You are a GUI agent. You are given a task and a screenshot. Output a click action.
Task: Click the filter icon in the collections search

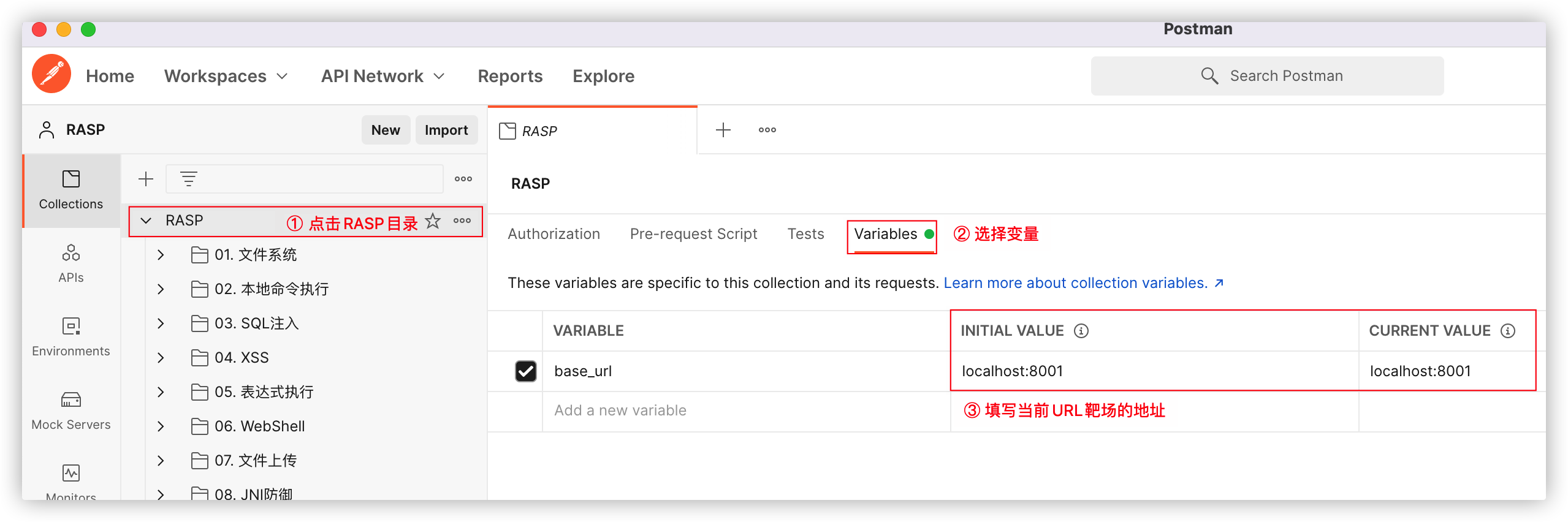coord(188,179)
